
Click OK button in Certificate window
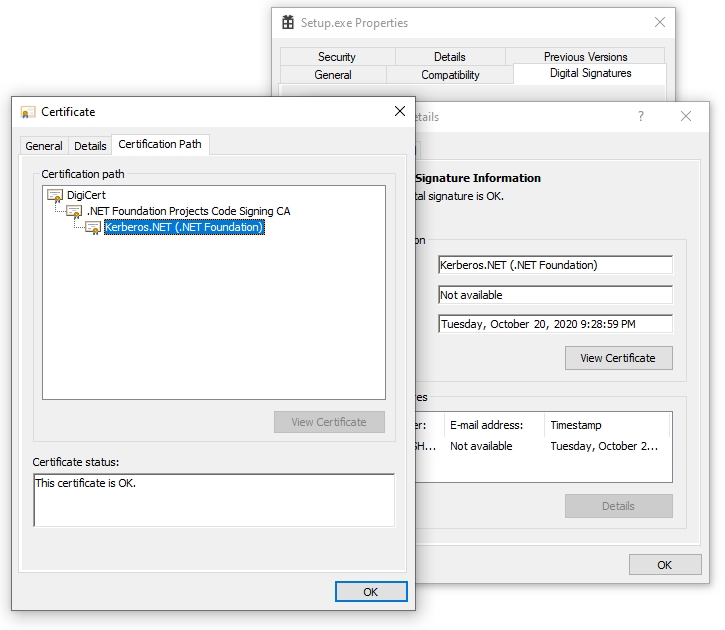[371, 592]
